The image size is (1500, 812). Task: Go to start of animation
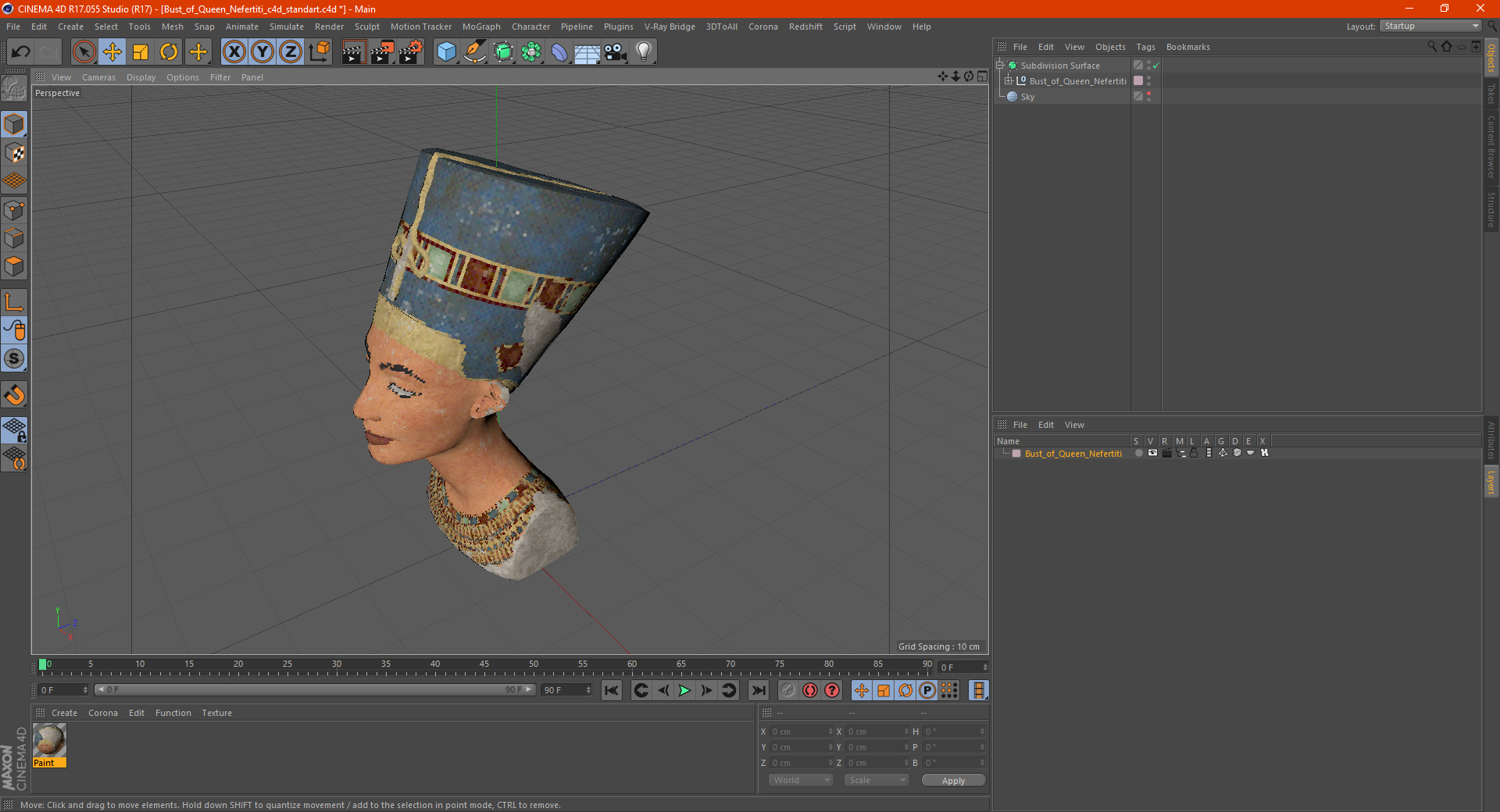click(612, 690)
